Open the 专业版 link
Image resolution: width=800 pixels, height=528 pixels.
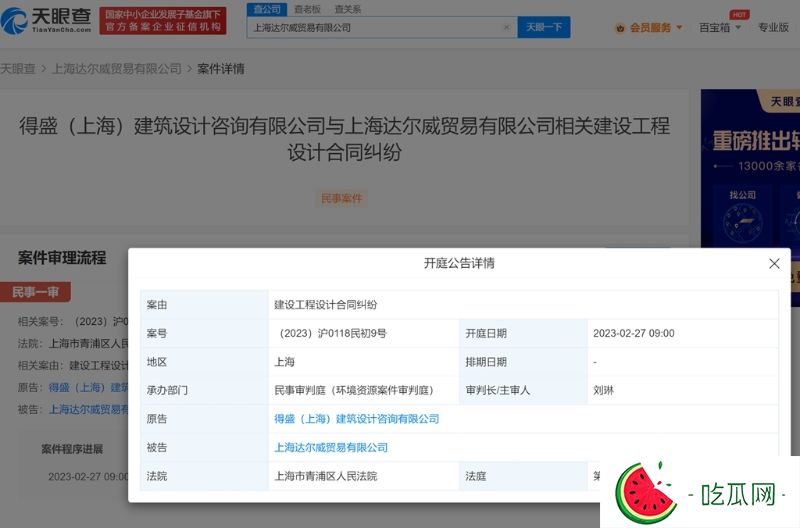click(x=773, y=28)
